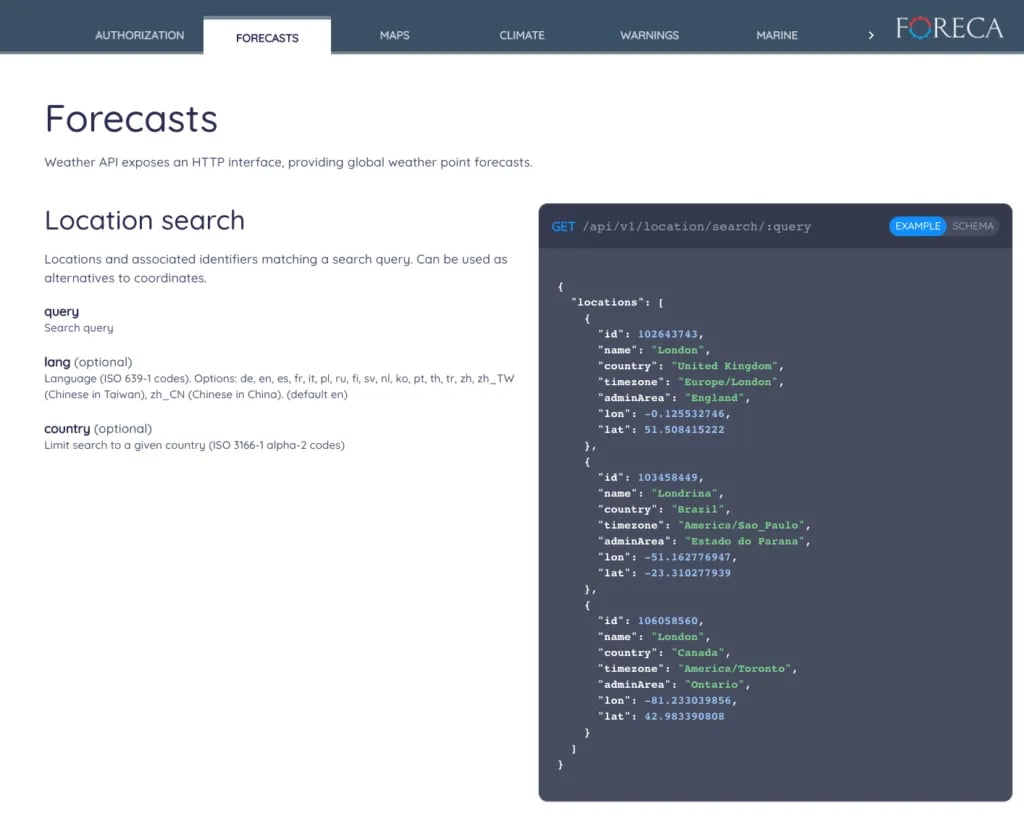Screen dimensions: 1024x816
Task: Click the lon value -81.233039856
Action: 688,700
